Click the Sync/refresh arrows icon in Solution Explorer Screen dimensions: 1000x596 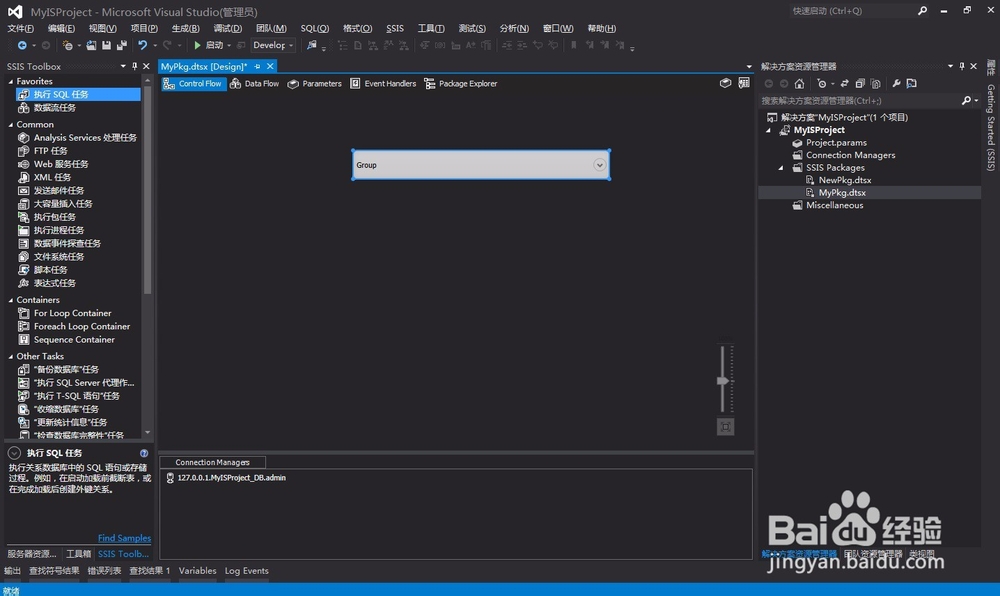point(844,84)
